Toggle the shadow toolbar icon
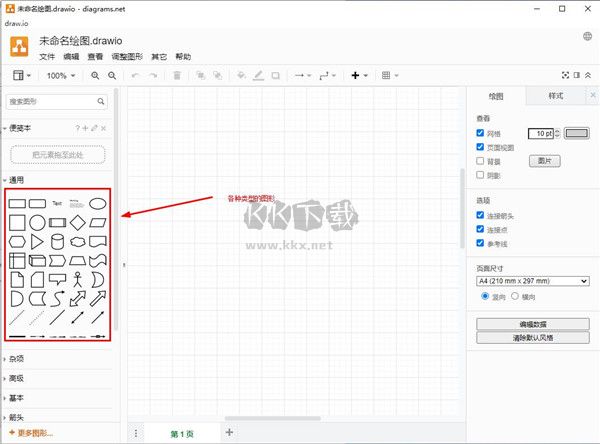The width and height of the screenshot is (600, 444). pos(276,75)
